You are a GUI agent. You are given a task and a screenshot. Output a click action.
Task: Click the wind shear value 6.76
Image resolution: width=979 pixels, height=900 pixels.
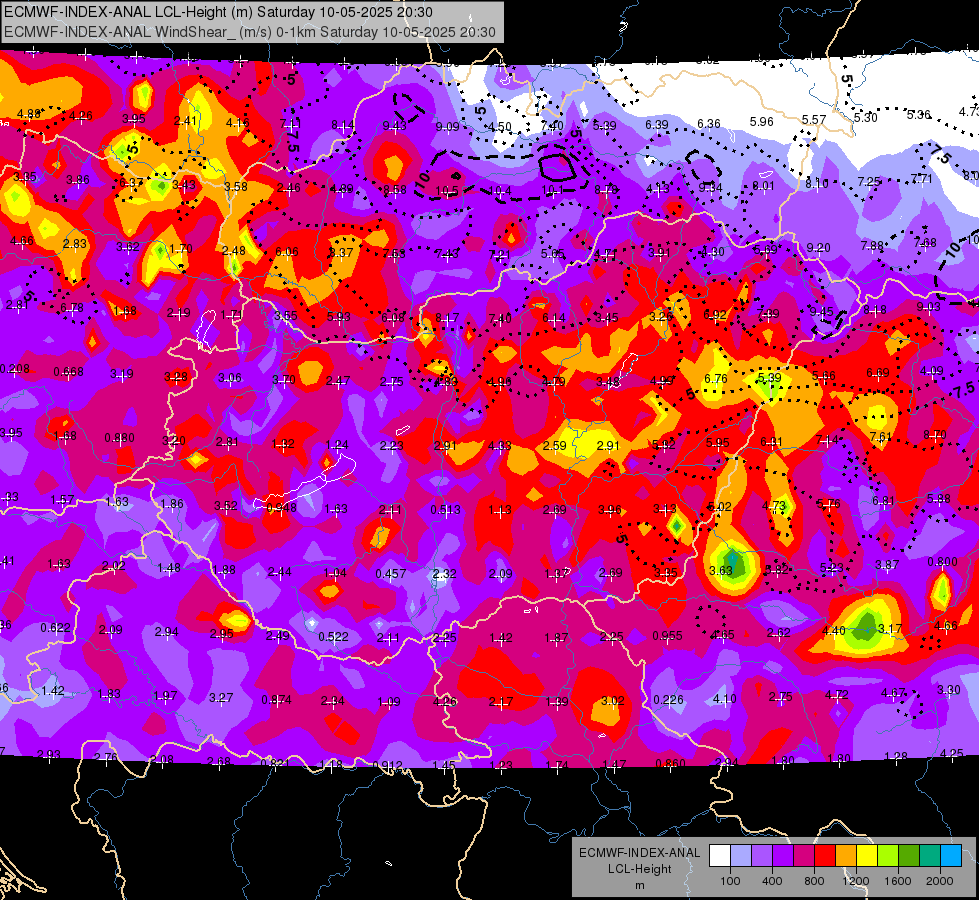[x=716, y=378]
